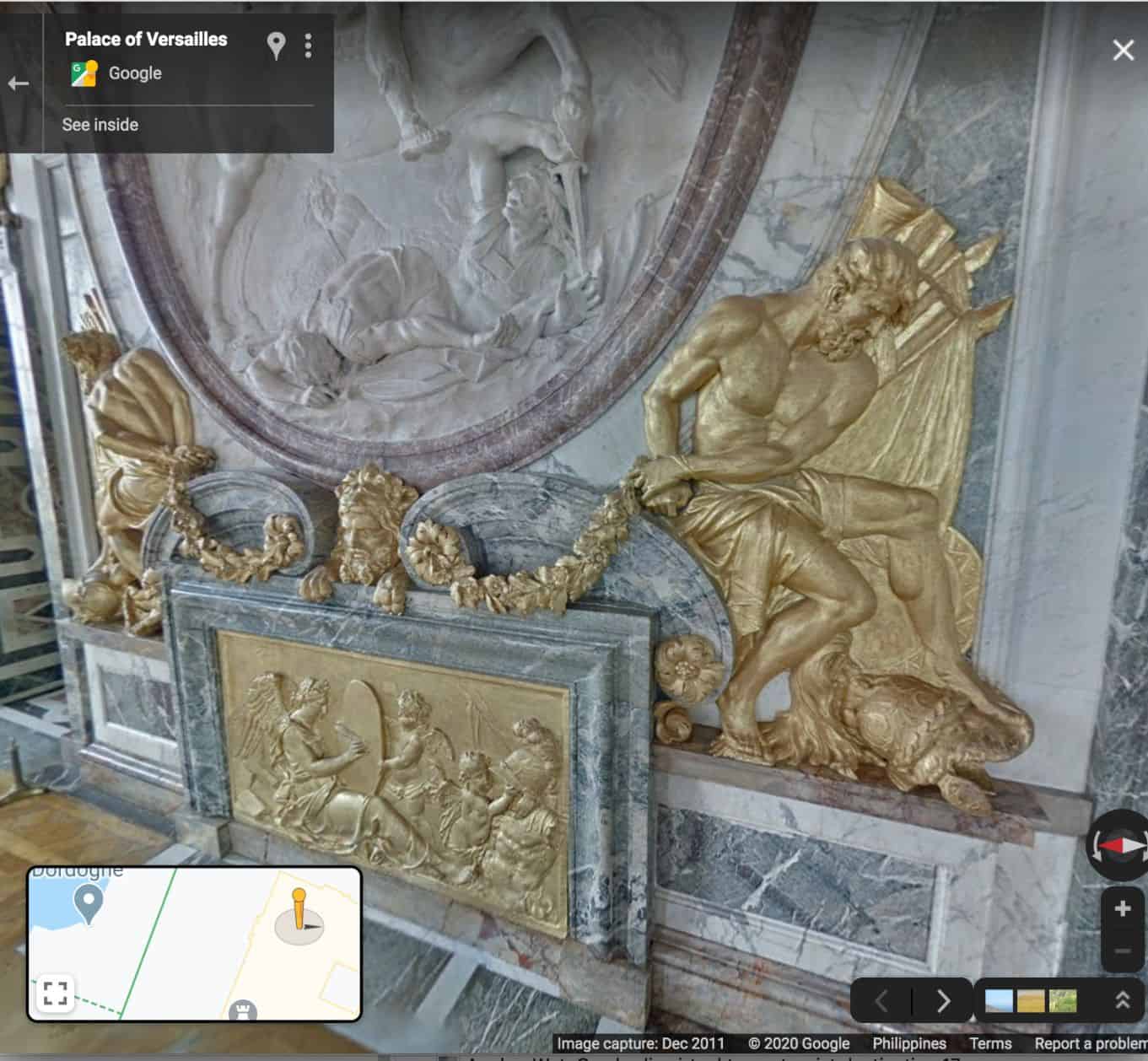Open the 'See inside' link

(100, 125)
